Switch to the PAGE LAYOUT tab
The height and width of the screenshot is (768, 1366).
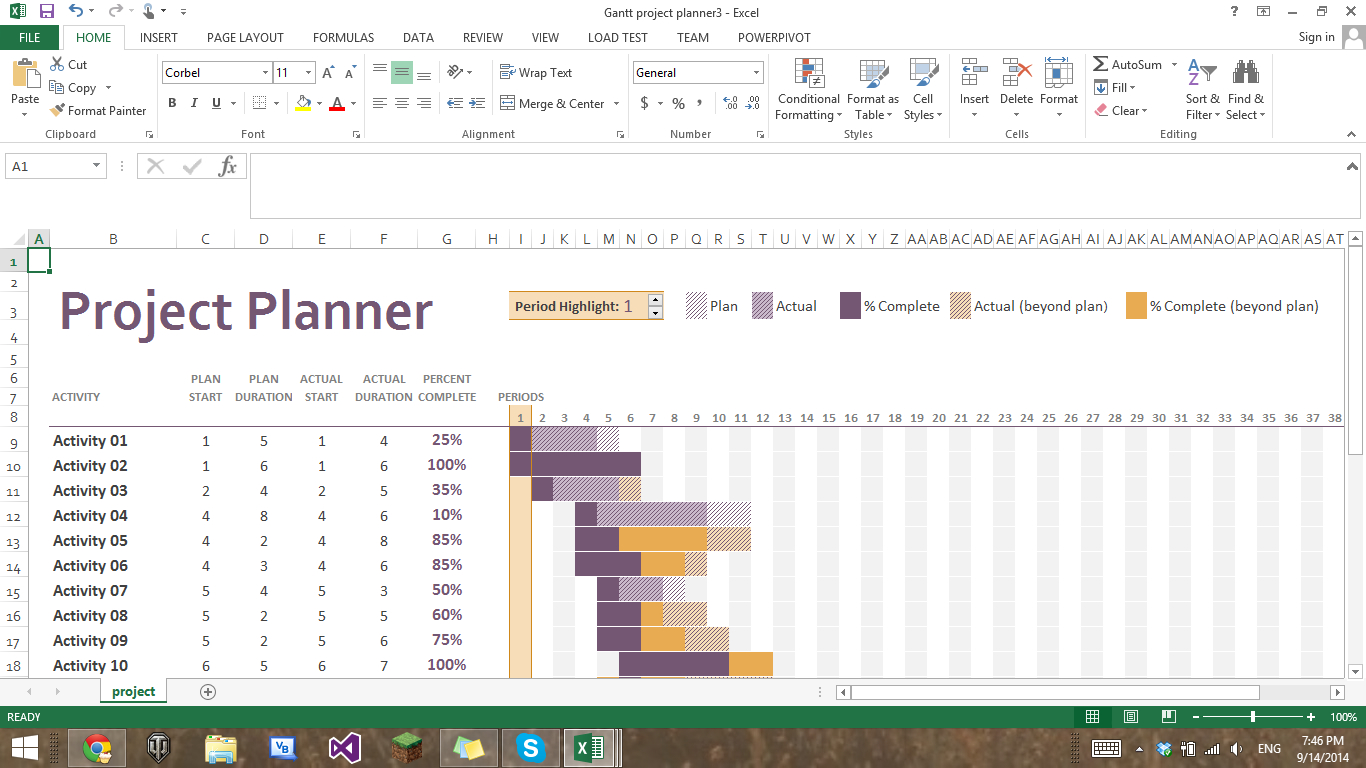pos(245,37)
